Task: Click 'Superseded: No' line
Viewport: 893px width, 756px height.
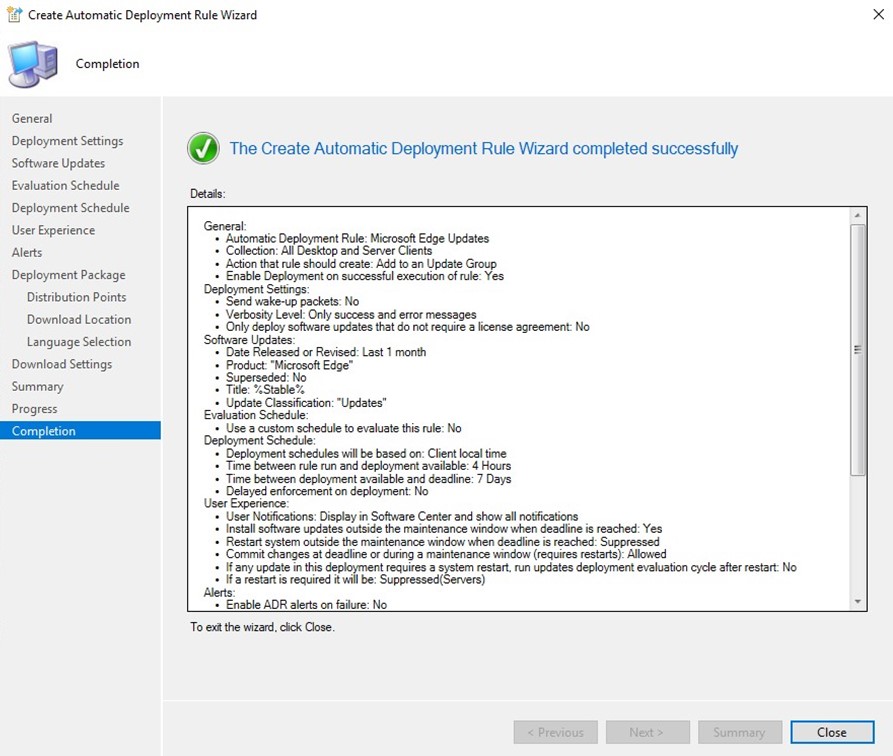Action: coord(266,378)
